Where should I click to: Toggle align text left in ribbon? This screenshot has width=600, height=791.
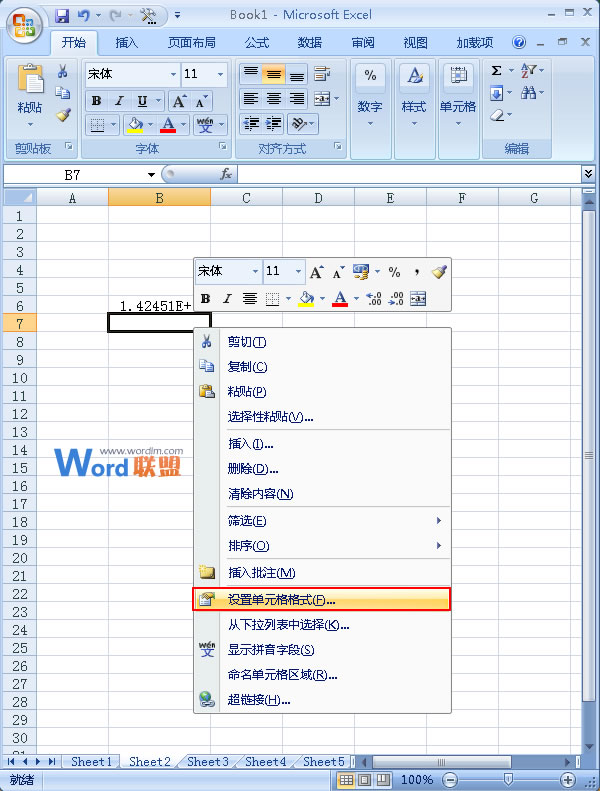251,98
